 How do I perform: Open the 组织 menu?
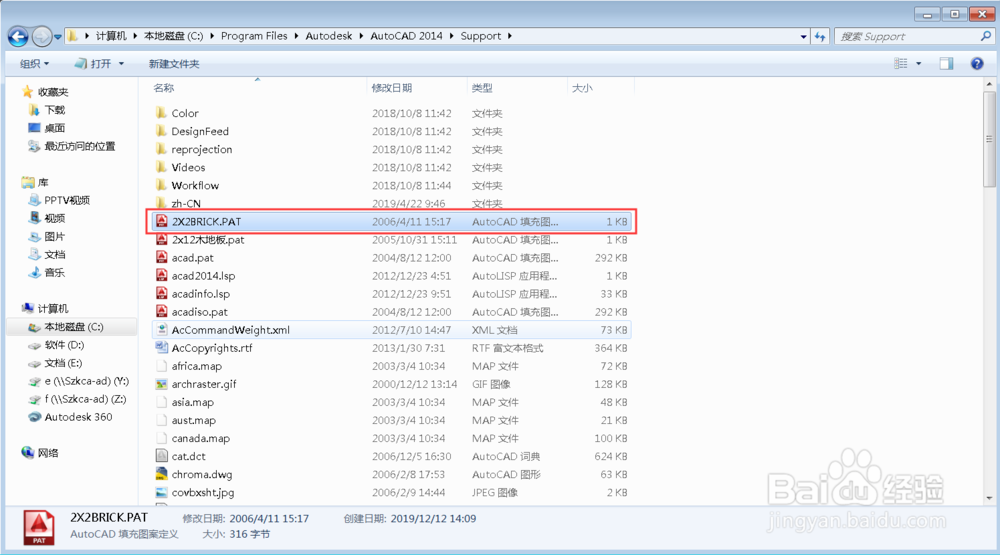34,64
